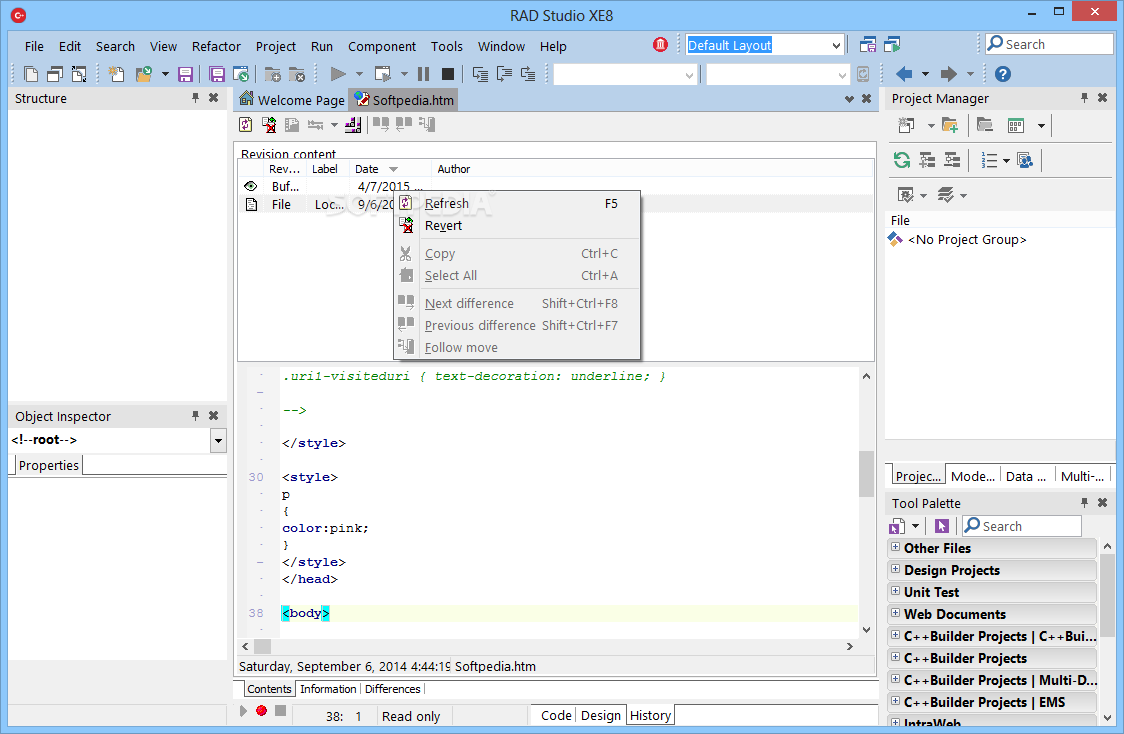This screenshot has width=1124, height=734.
Task: Close the Softpedia.htm editor page with X
Action: pos(867,99)
